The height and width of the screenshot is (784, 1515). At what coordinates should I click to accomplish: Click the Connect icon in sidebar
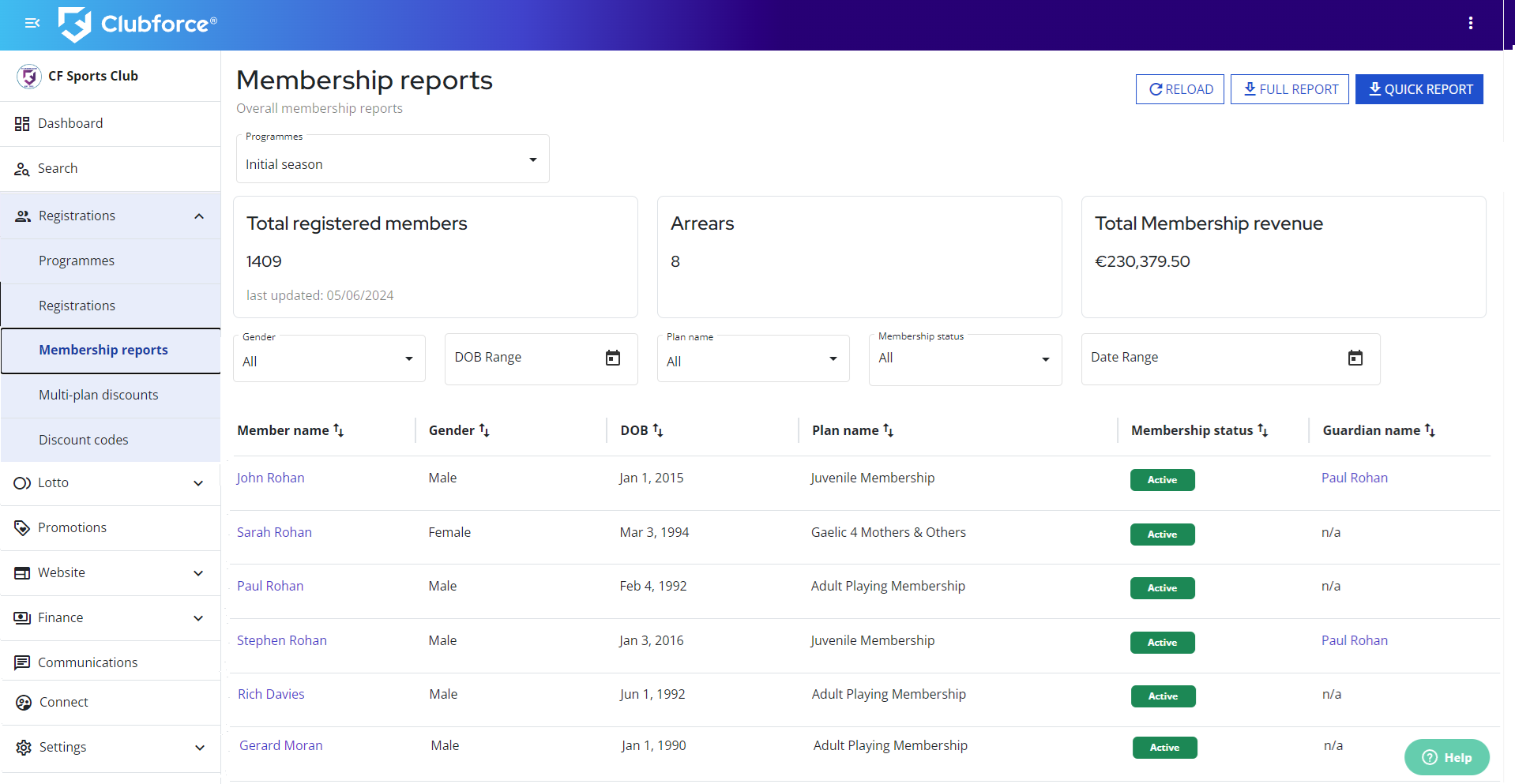(x=24, y=703)
